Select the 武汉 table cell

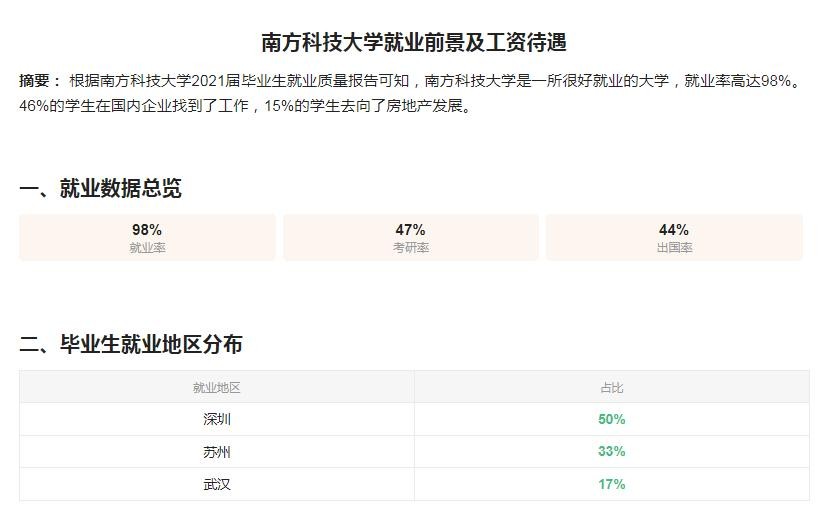(x=217, y=484)
